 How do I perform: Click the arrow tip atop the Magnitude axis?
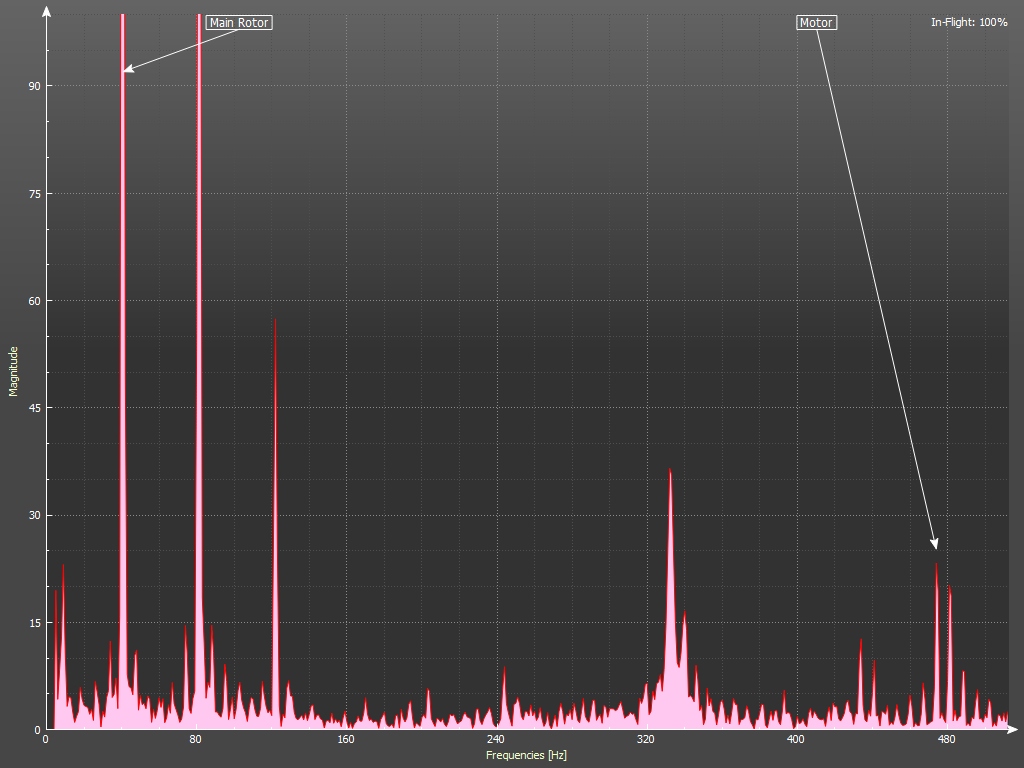tap(46, 11)
